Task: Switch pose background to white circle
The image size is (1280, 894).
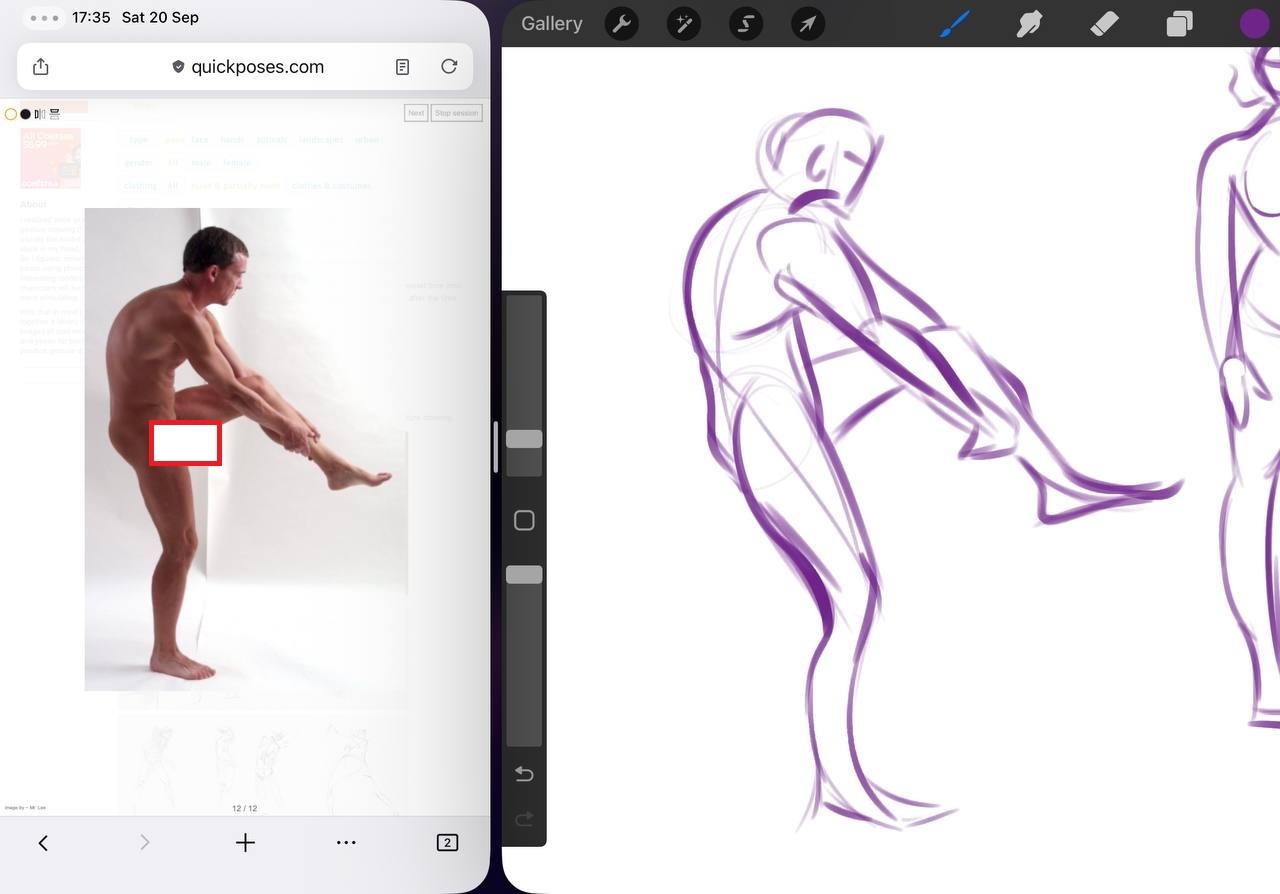Action: pos(11,114)
